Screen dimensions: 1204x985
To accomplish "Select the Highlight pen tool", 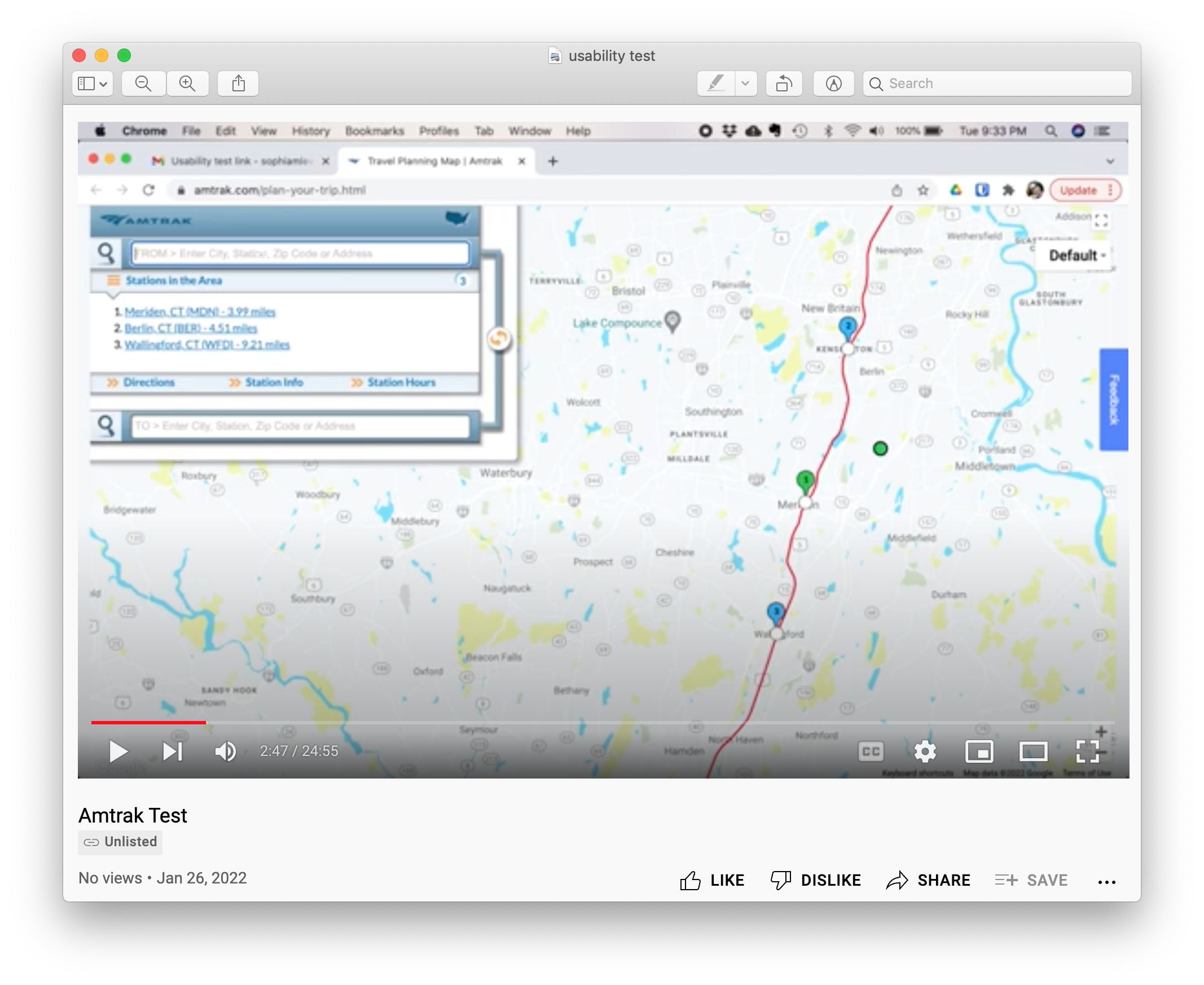I will tap(716, 83).
